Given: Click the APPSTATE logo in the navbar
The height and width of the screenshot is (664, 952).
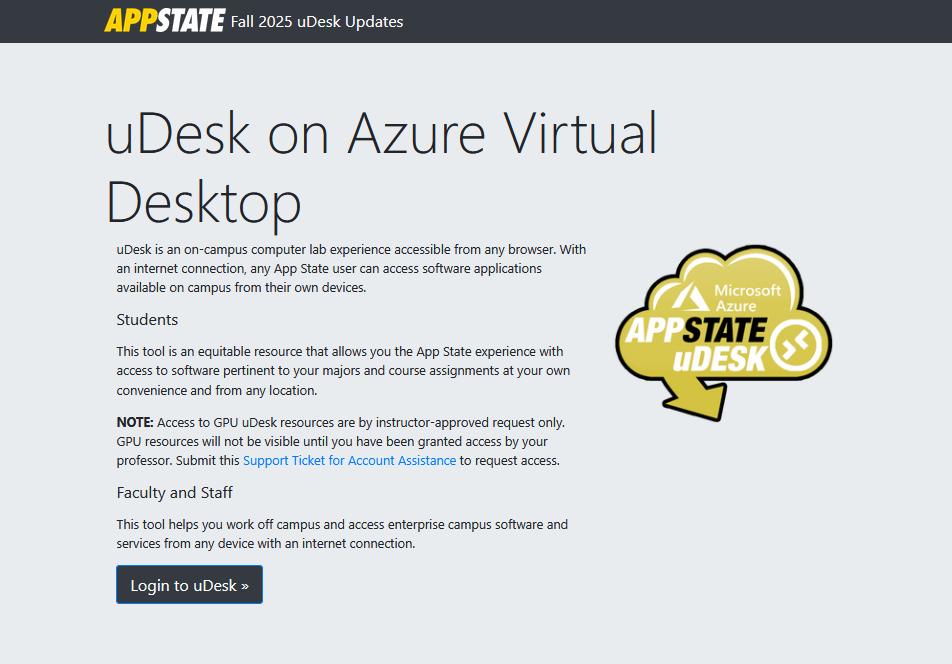Looking at the screenshot, I should pos(165,21).
